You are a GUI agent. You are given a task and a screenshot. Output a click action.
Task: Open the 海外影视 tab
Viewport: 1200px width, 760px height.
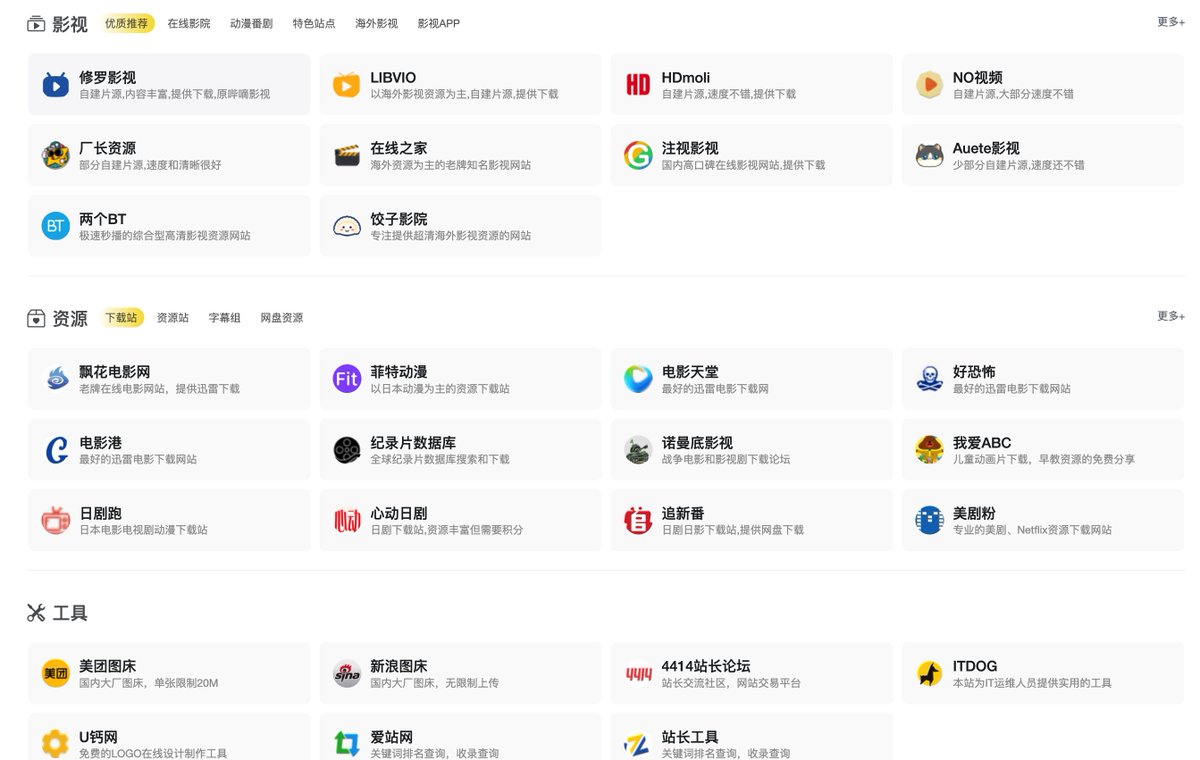point(376,23)
